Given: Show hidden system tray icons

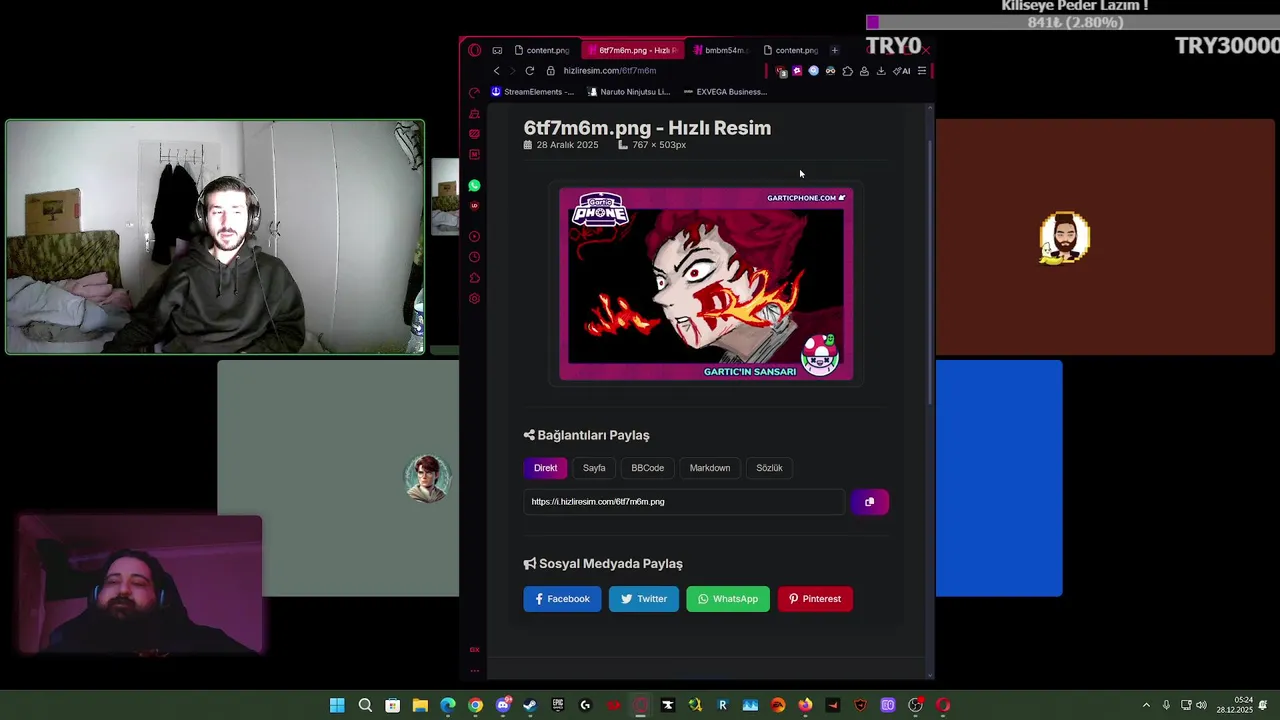Looking at the screenshot, I should [x=1146, y=705].
